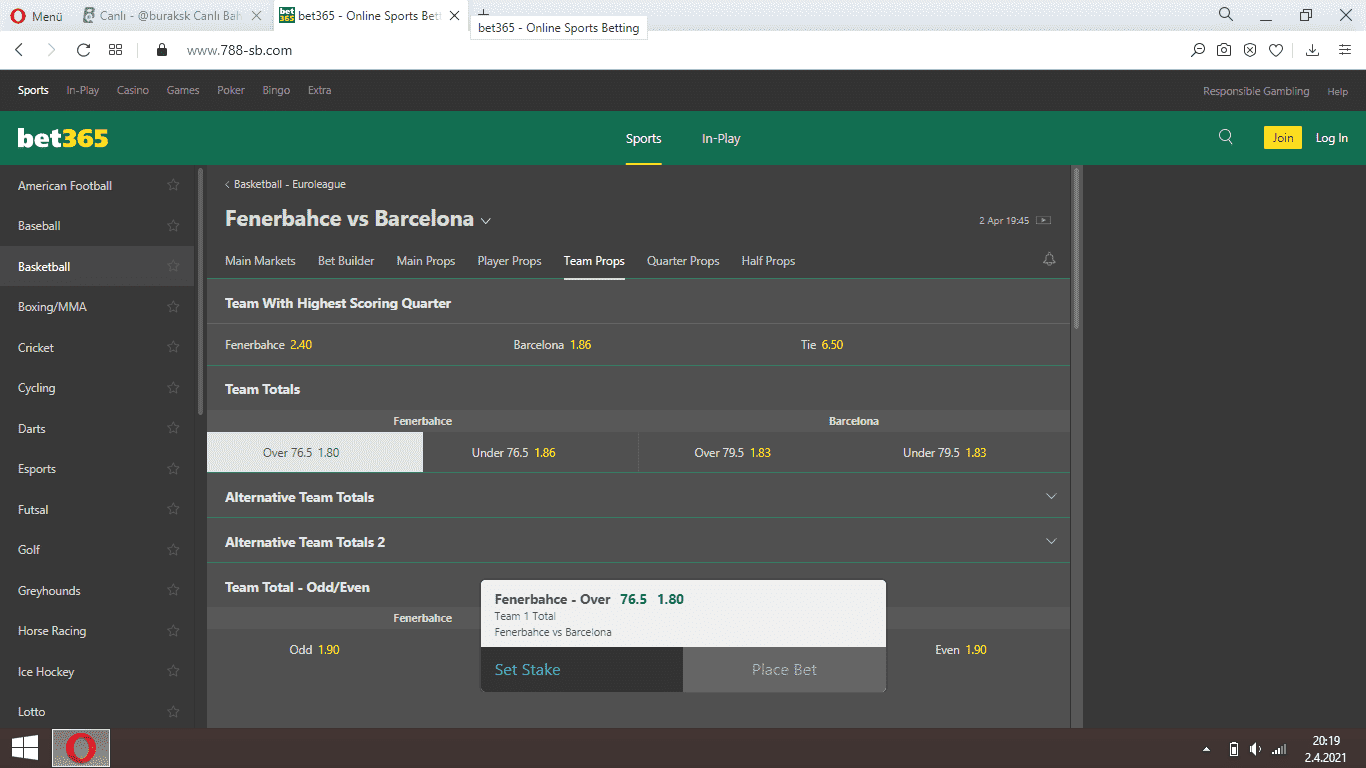Favourite Futsal with star
Screen dimensions: 1366x768
click(173, 509)
